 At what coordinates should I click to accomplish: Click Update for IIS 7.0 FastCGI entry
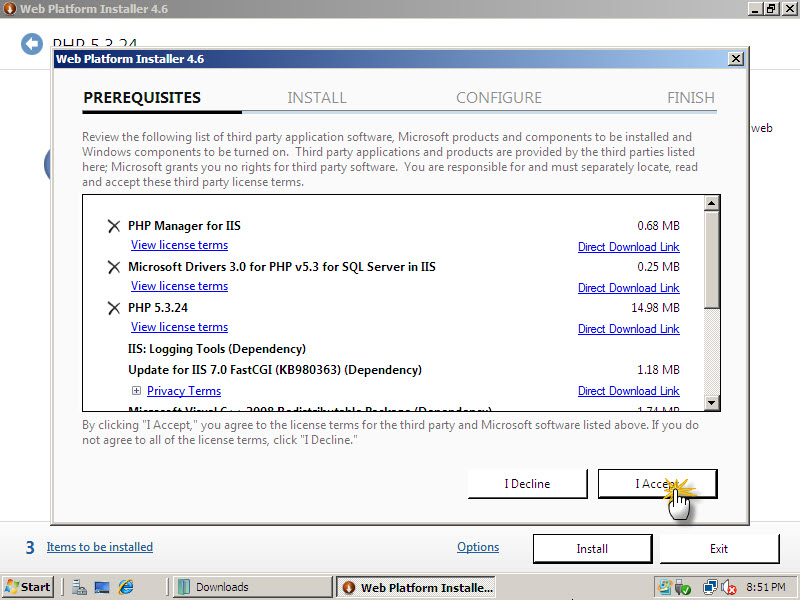coord(275,370)
